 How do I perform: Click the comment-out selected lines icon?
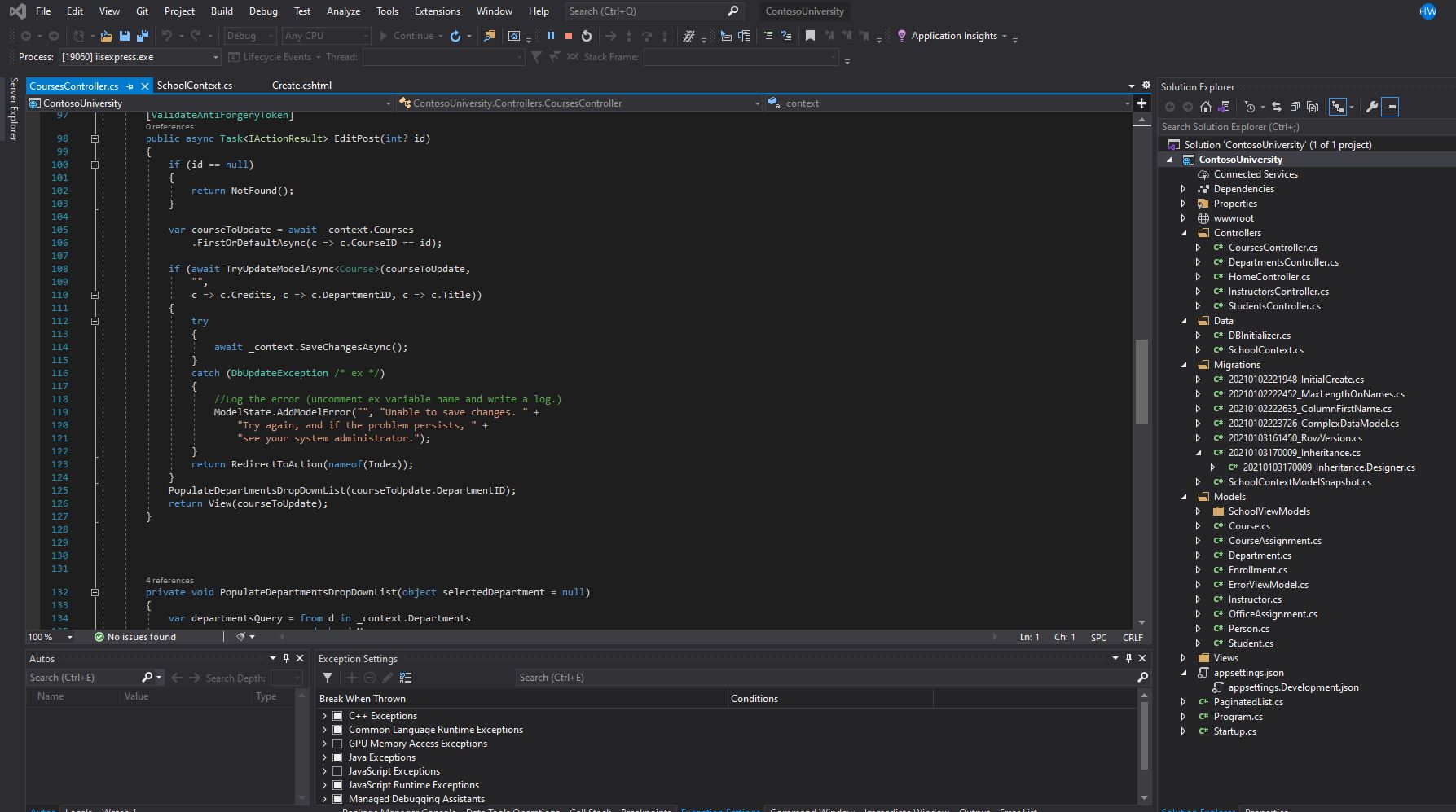[768, 36]
